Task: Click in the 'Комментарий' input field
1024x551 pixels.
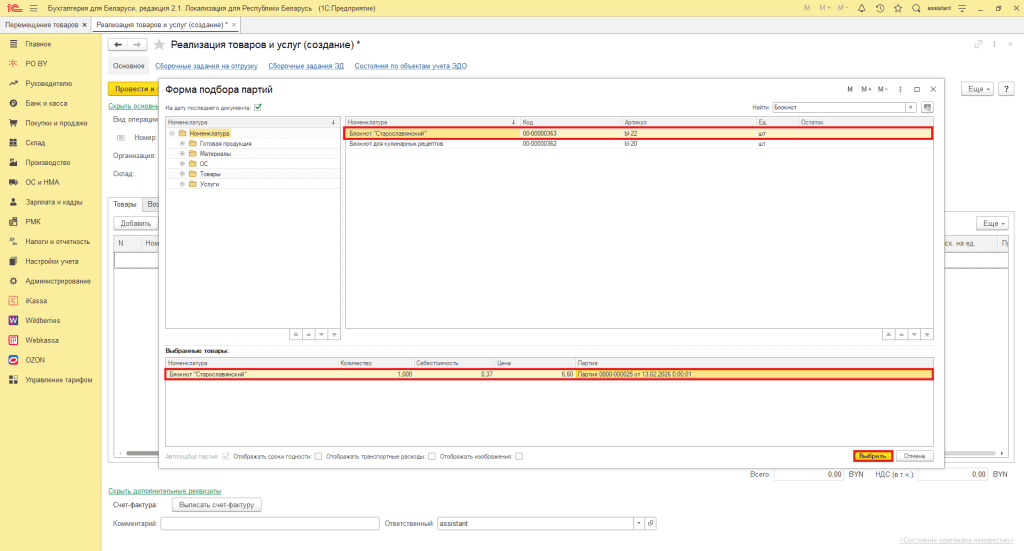Action: coord(269,523)
